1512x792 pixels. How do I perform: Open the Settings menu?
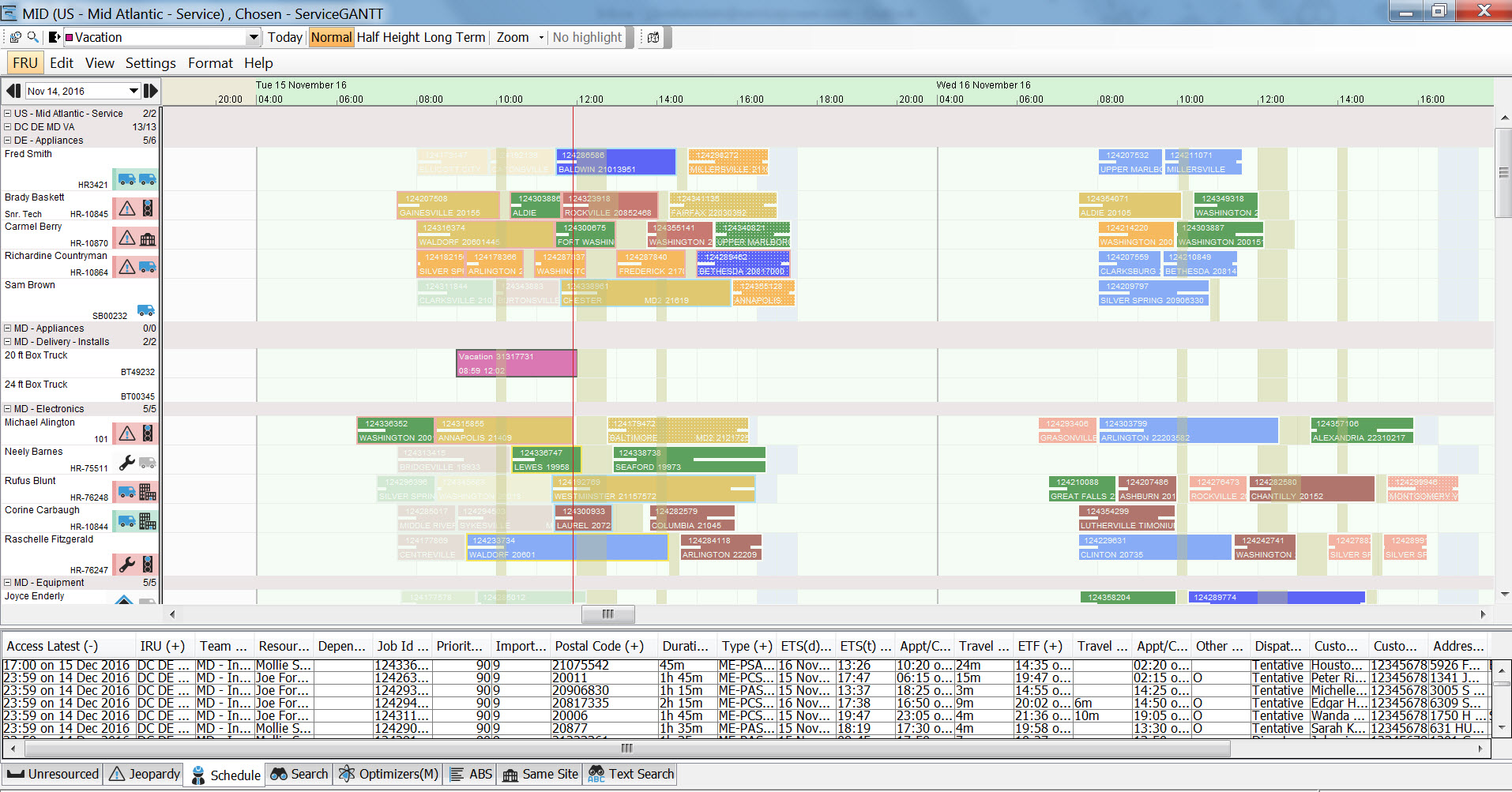click(x=151, y=63)
